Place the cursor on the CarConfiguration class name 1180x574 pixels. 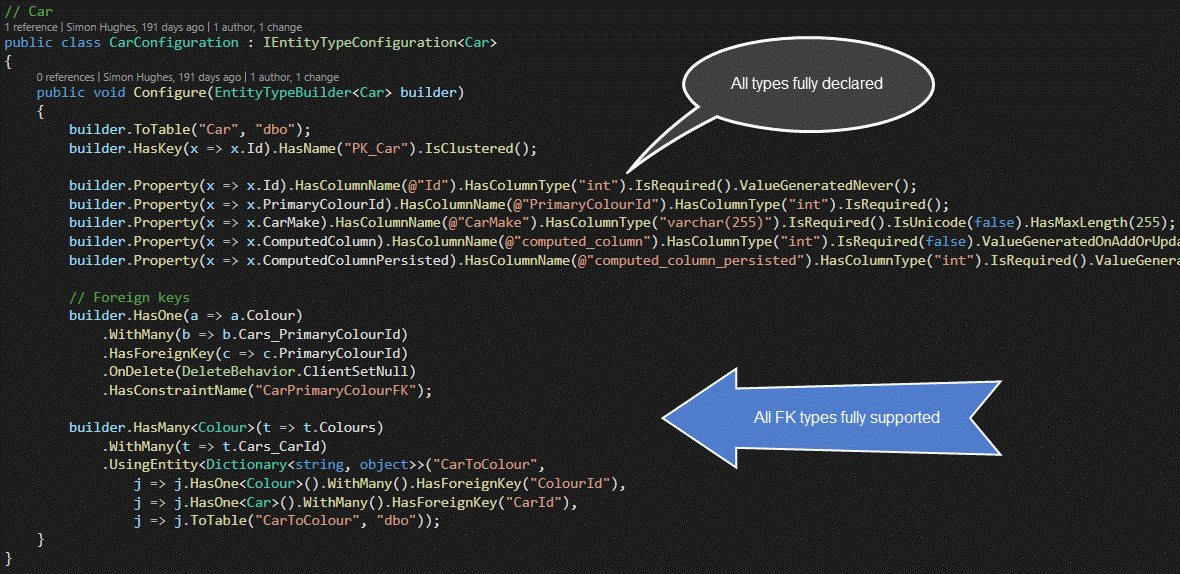pos(174,43)
